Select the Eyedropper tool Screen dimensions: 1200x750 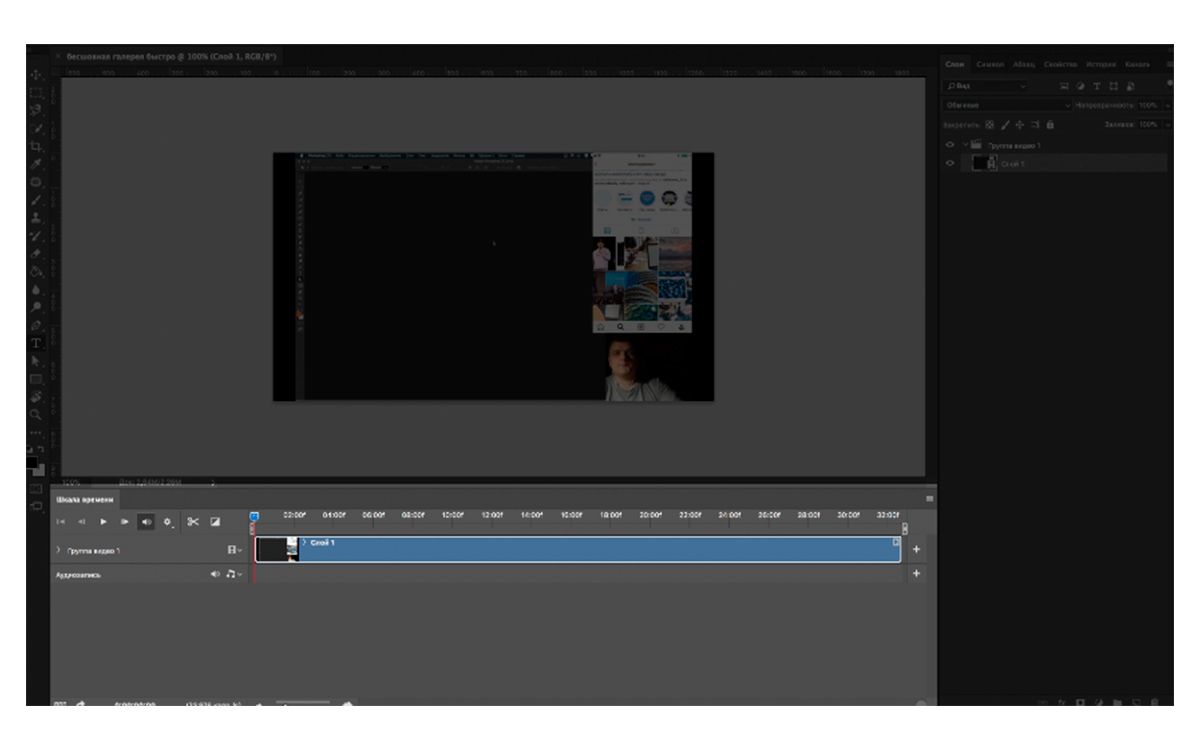click(37, 164)
